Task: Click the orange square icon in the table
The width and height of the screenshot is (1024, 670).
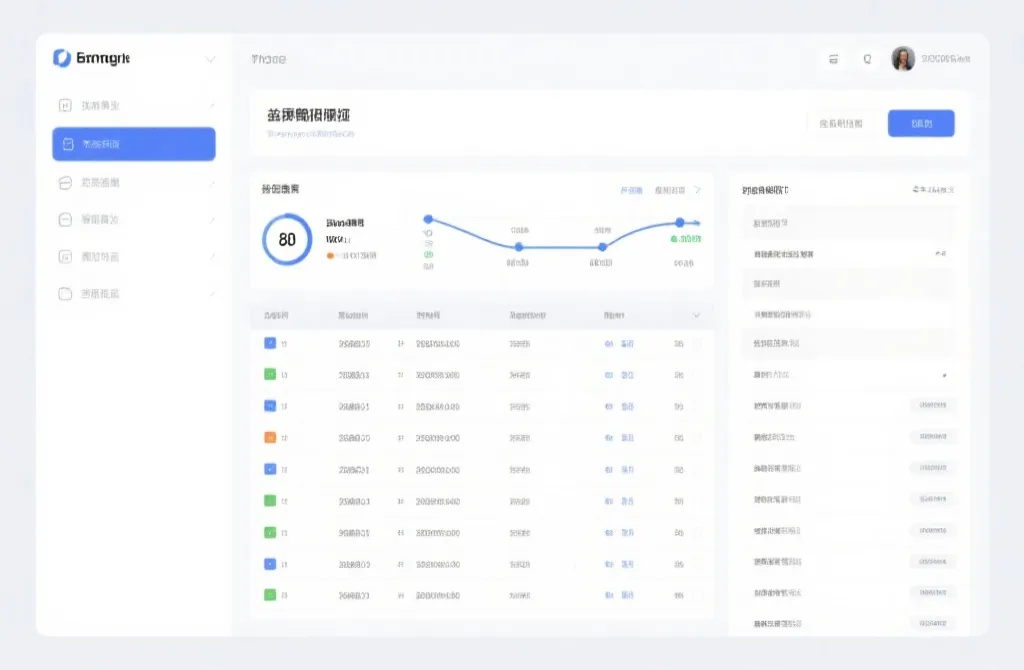Action: tap(270, 438)
